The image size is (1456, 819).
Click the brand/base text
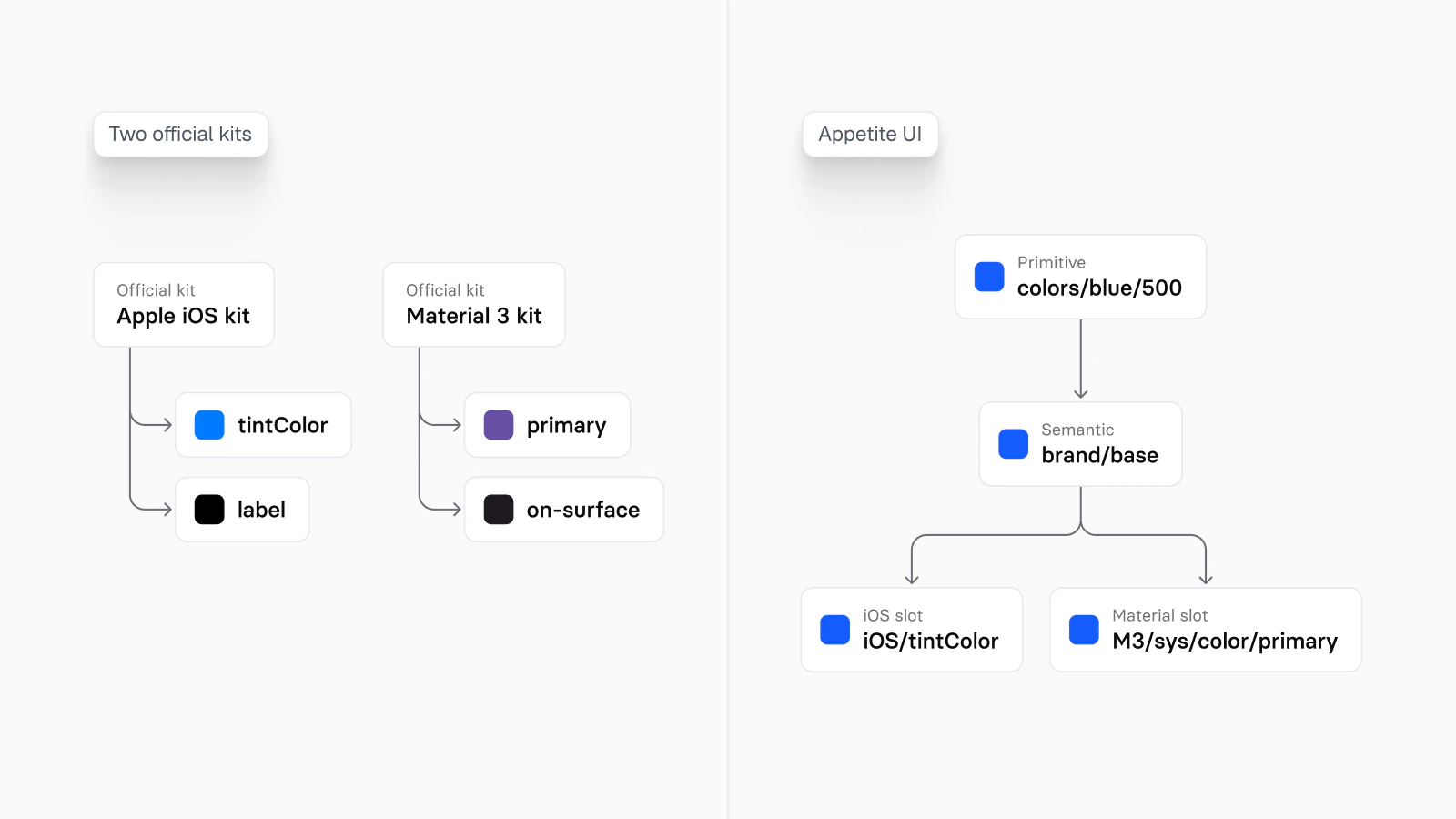[x=1099, y=455]
